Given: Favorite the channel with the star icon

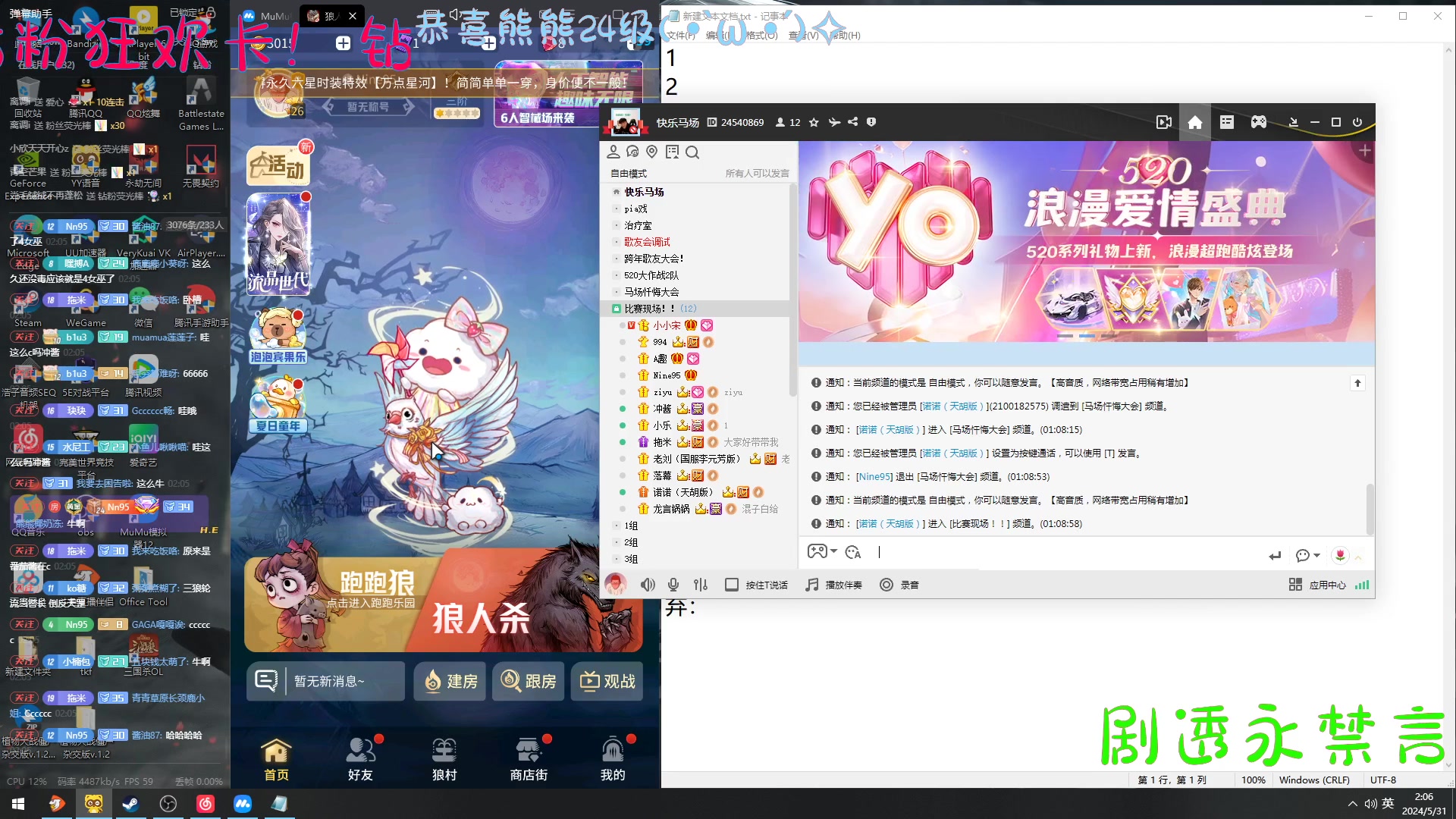Looking at the screenshot, I should 814,122.
